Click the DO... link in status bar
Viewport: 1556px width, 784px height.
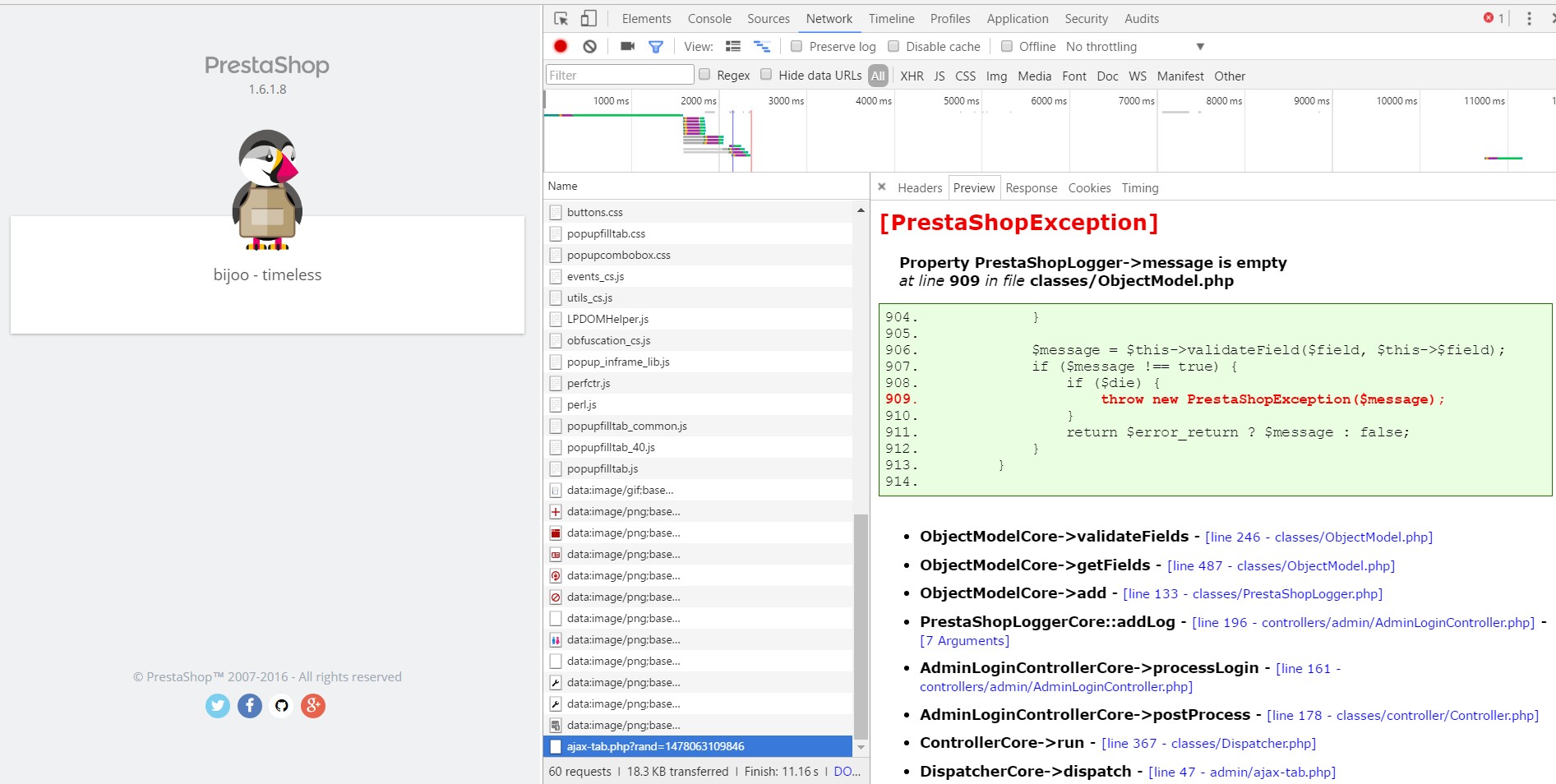pyautogui.click(x=847, y=771)
